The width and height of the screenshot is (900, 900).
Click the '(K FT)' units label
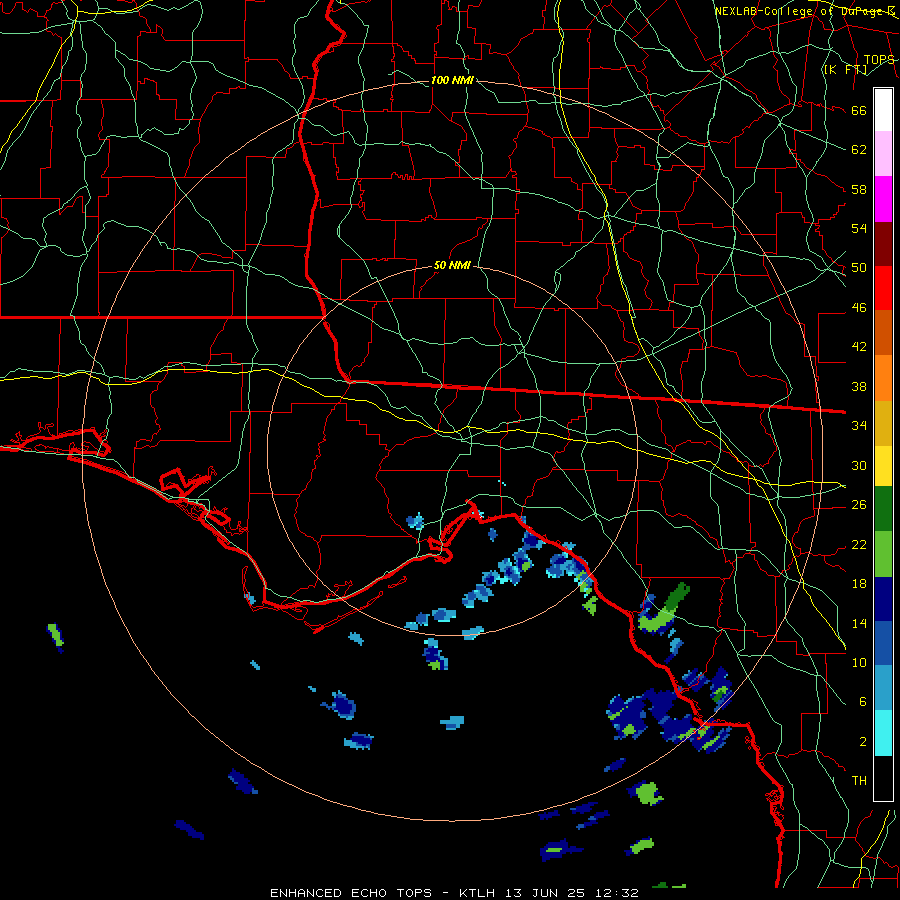(845, 70)
